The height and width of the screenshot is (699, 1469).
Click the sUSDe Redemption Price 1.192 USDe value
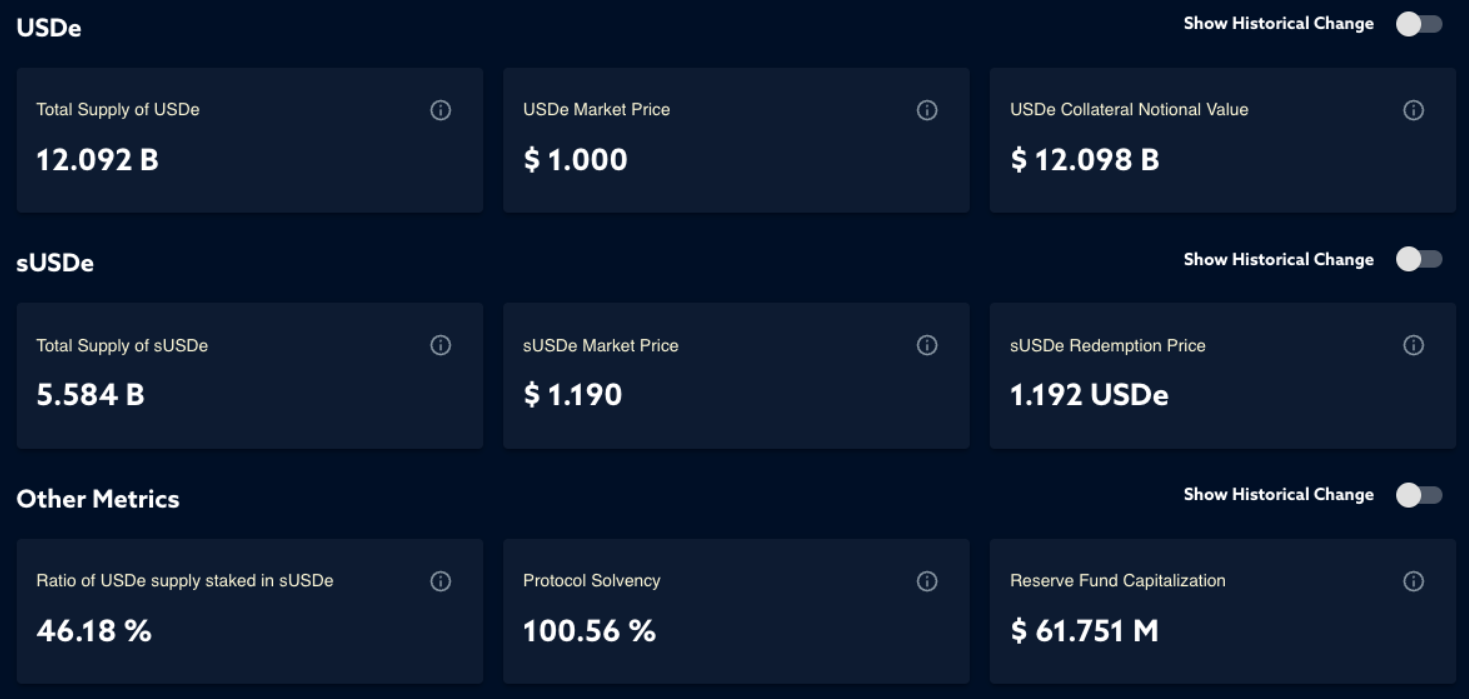(1089, 395)
